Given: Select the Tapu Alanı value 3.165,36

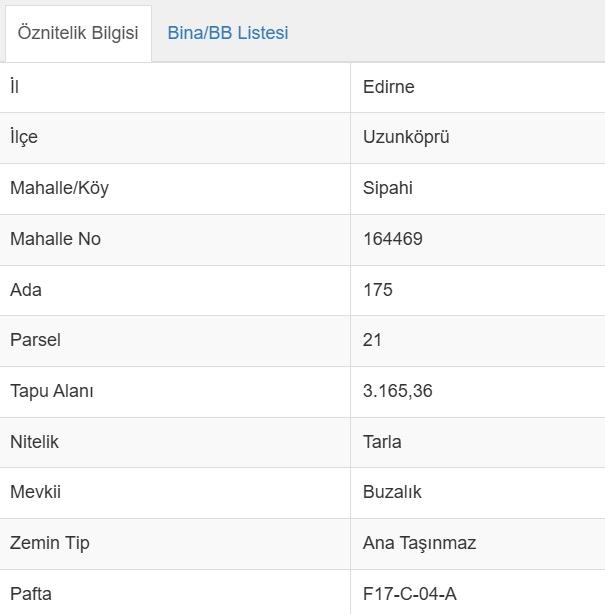Looking at the screenshot, I should [x=398, y=391].
